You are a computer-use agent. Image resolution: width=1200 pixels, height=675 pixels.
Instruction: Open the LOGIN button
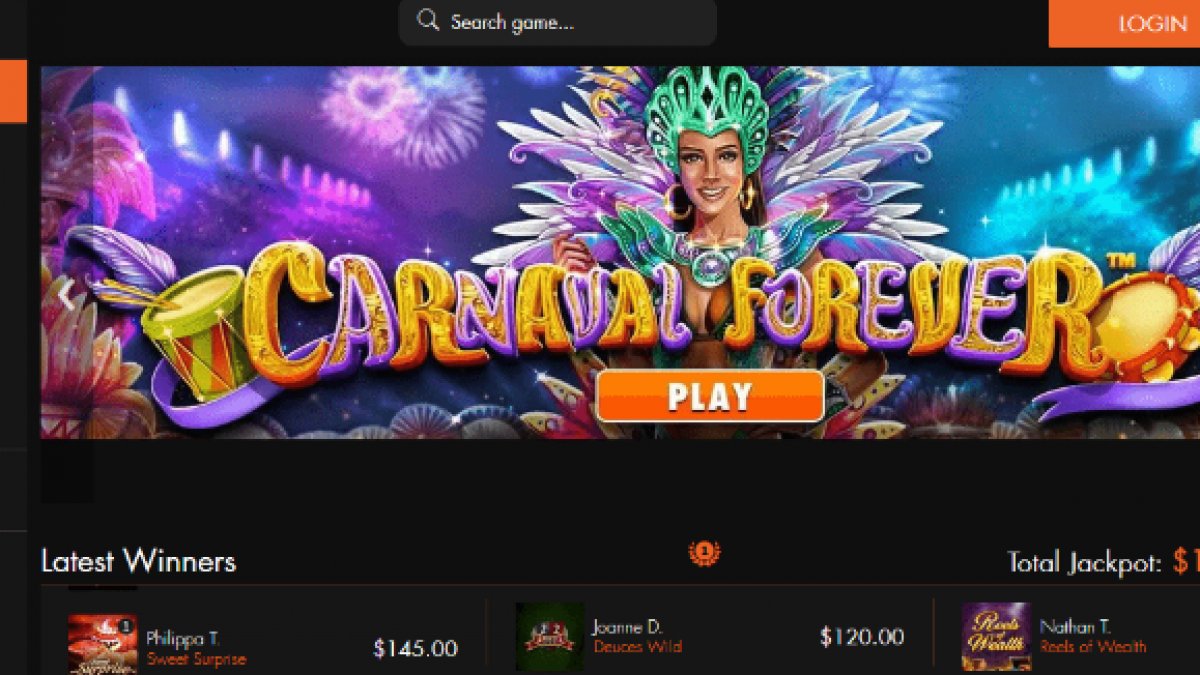[1124, 23]
